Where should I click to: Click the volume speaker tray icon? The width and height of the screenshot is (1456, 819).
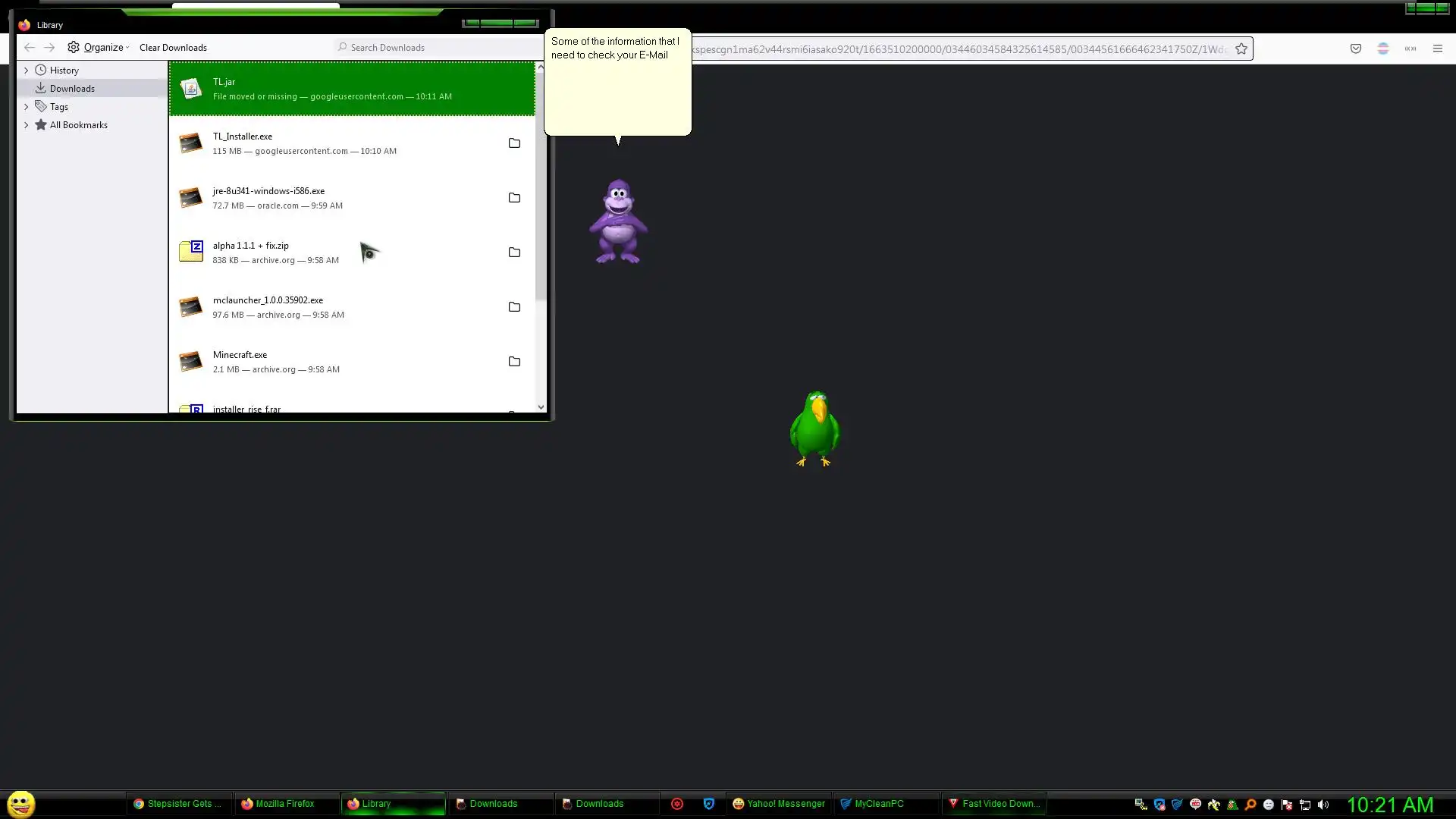pyautogui.click(x=1323, y=805)
